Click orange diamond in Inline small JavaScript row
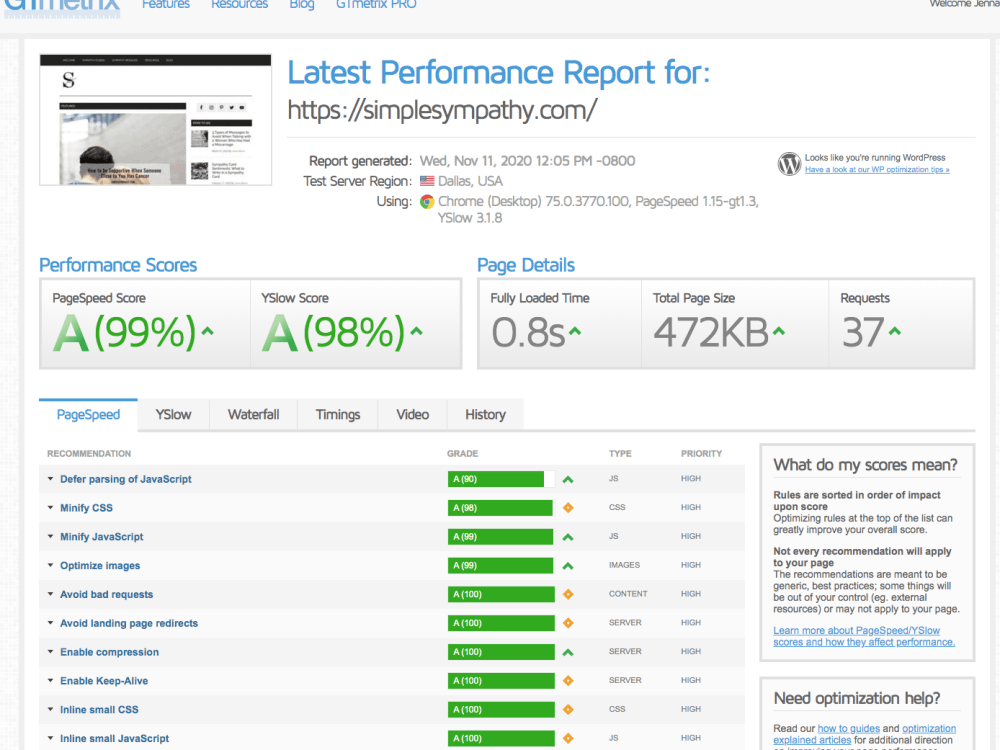This screenshot has width=1000, height=750. coord(568,738)
